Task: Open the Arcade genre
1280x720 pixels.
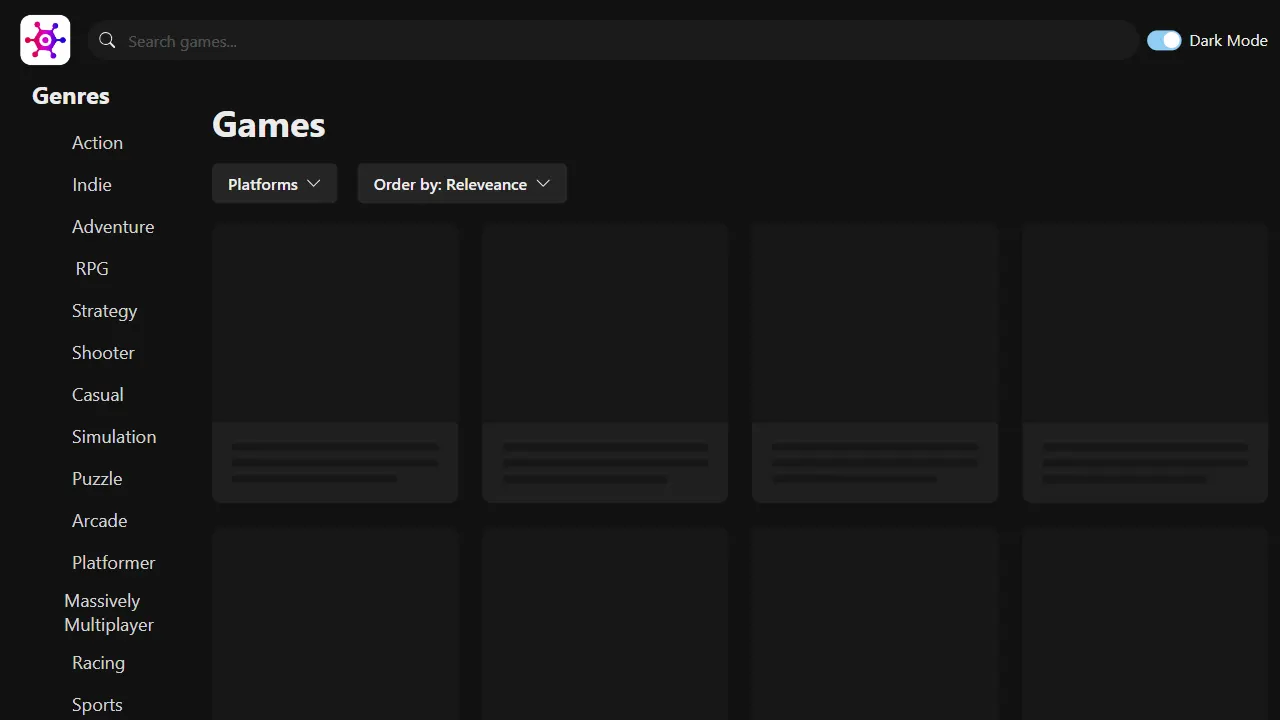Action: (99, 521)
